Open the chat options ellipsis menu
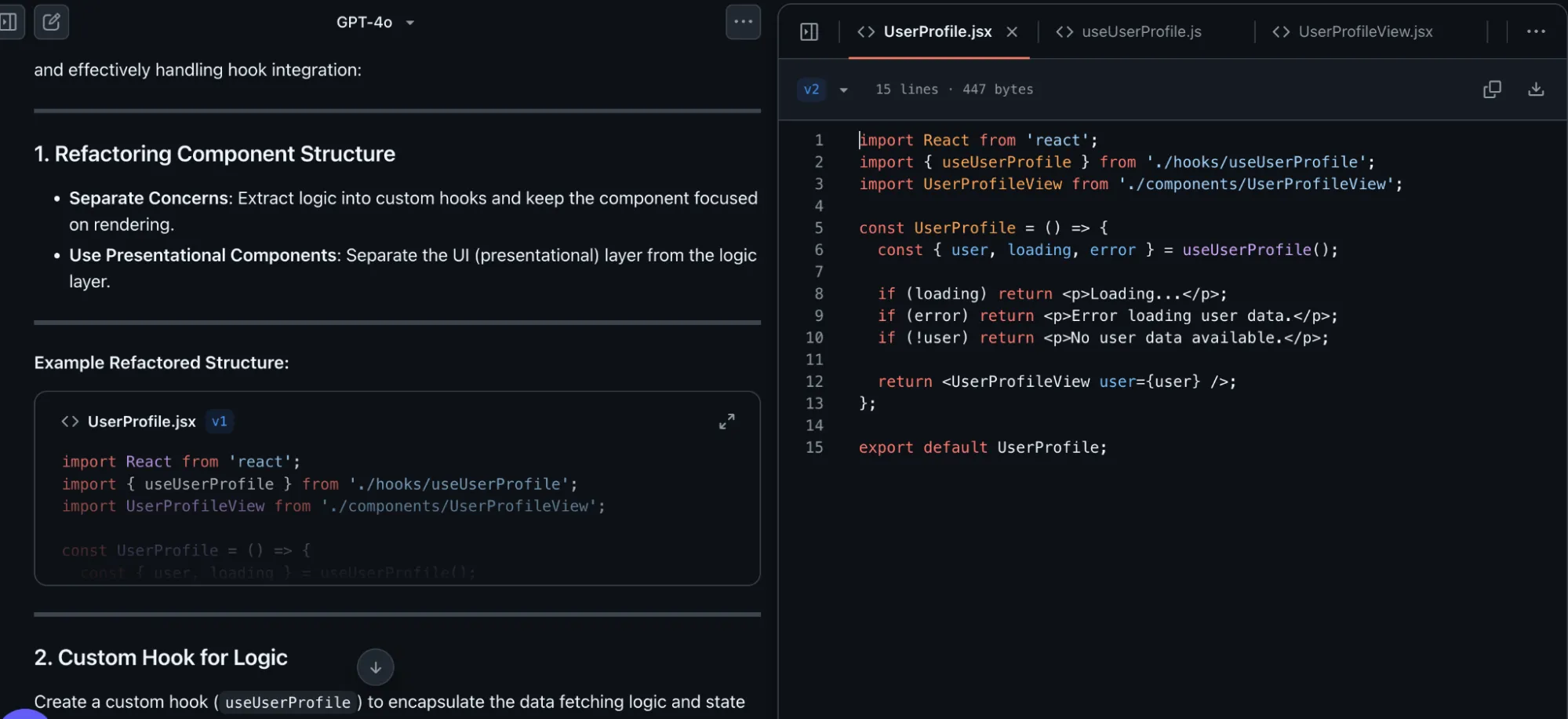 tap(743, 22)
